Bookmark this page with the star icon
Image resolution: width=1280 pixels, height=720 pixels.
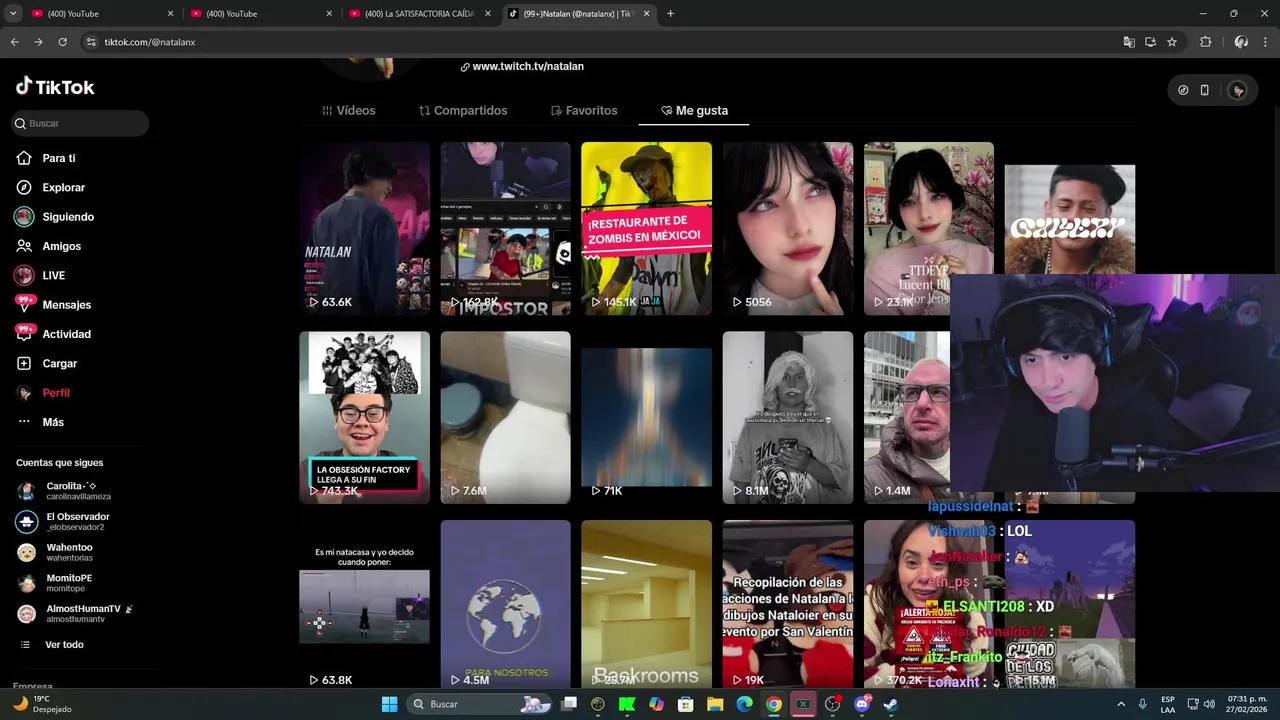1172,42
